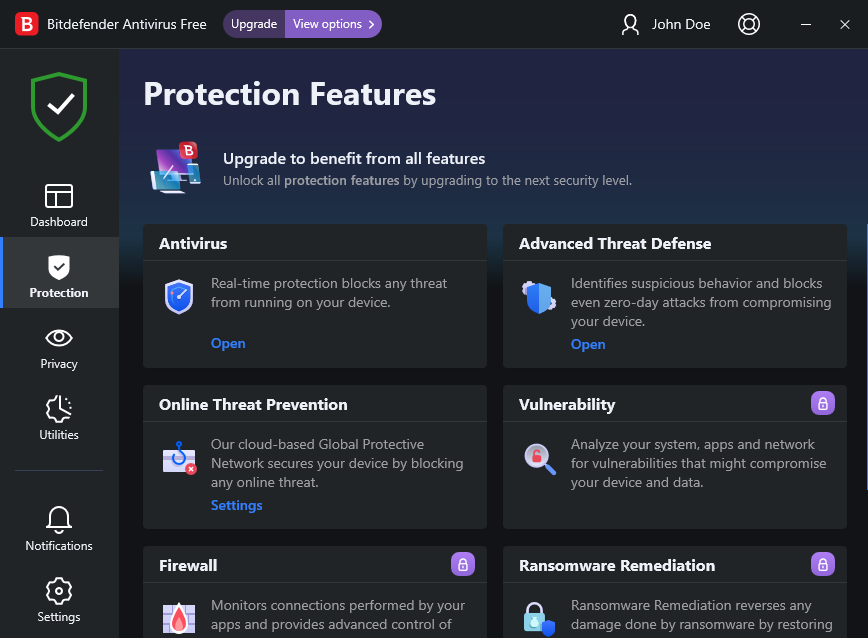Click the Ransomware Remediation lock badge
The height and width of the screenshot is (638, 868).
coord(822,564)
